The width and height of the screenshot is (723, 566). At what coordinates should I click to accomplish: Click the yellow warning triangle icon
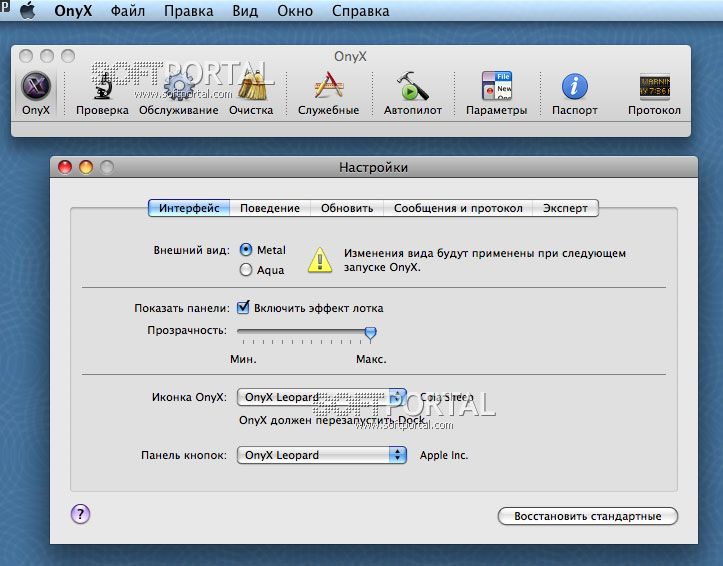pyautogui.click(x=320, y=259)
